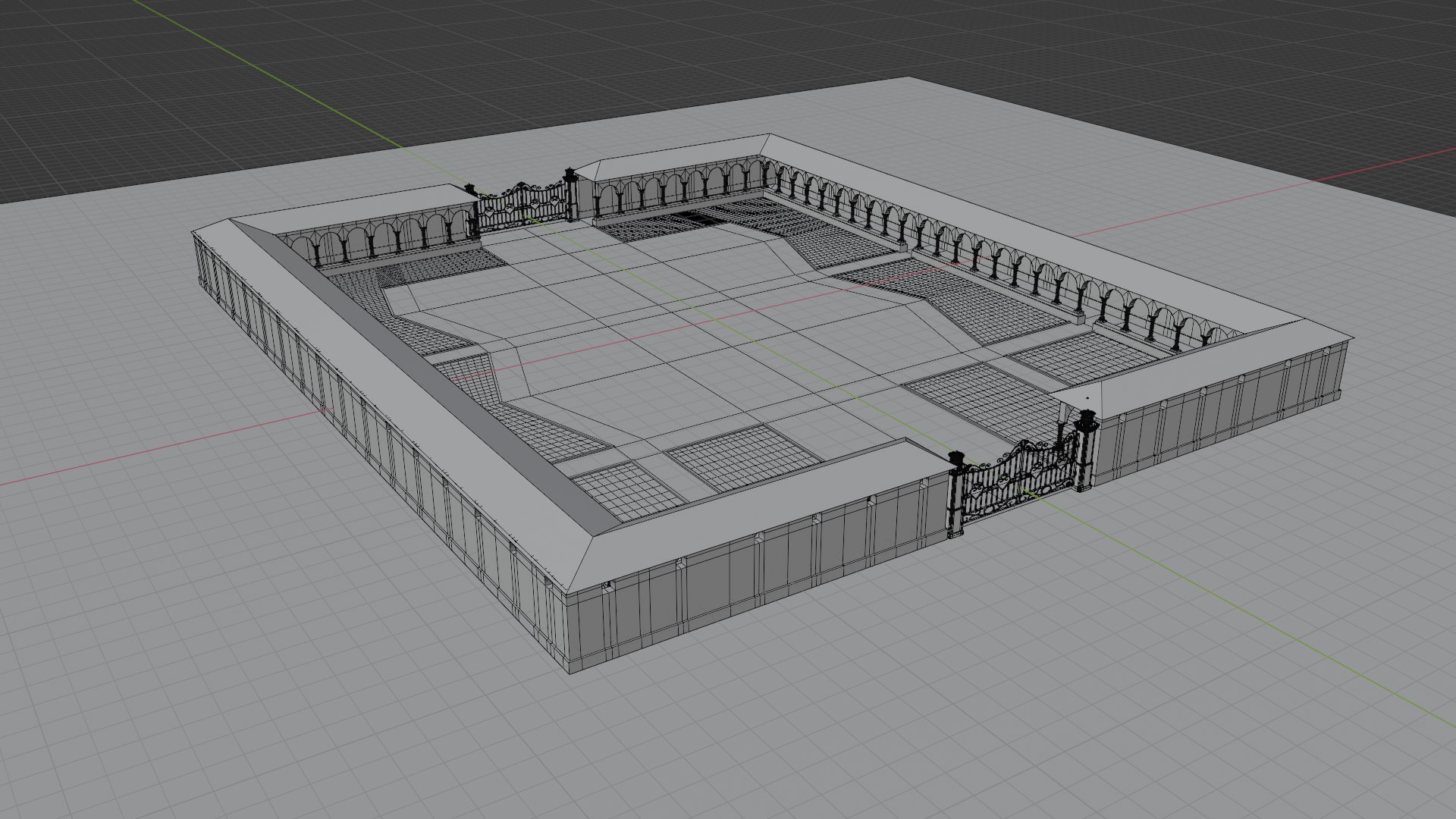Select the tall pillar right of far gate
1456x819 pixels.
(x=572, y=194)
